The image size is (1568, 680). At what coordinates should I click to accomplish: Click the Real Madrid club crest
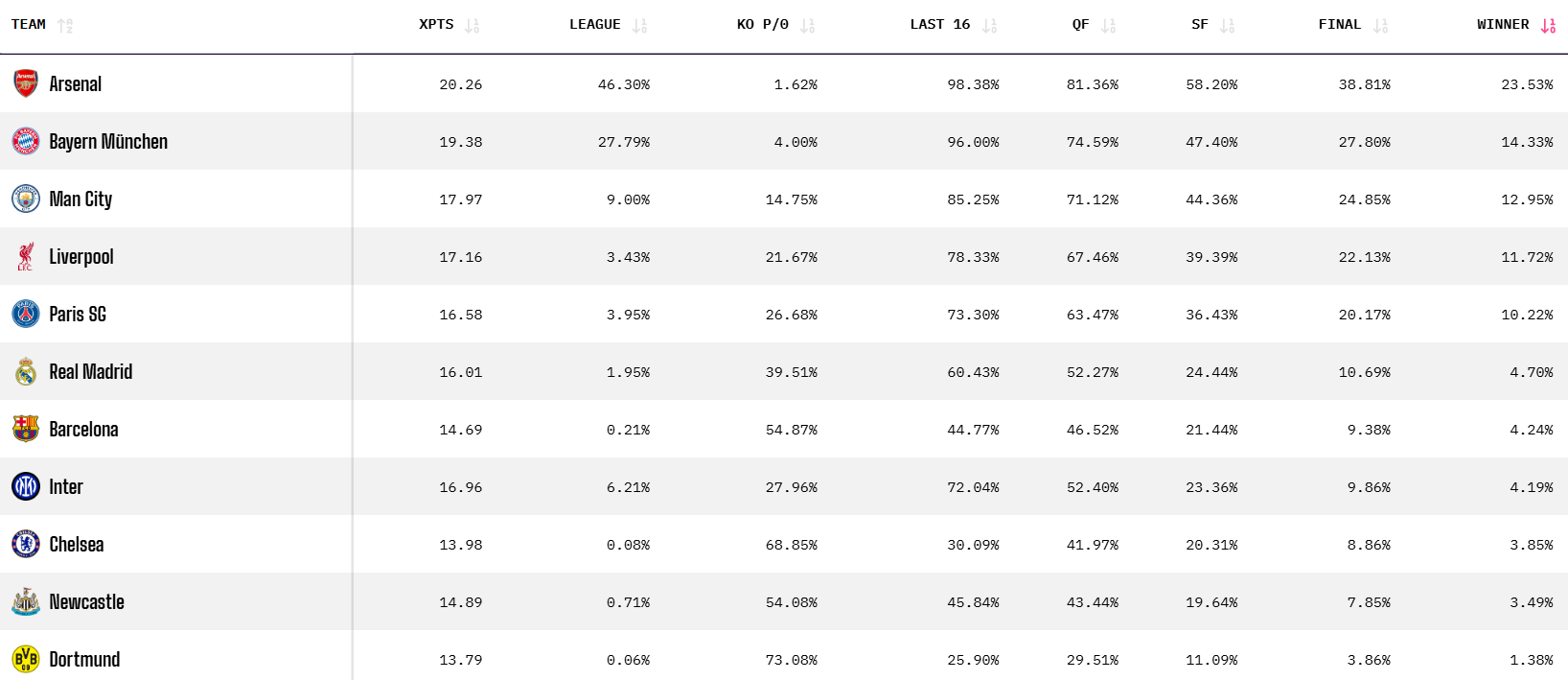point(26,371)
